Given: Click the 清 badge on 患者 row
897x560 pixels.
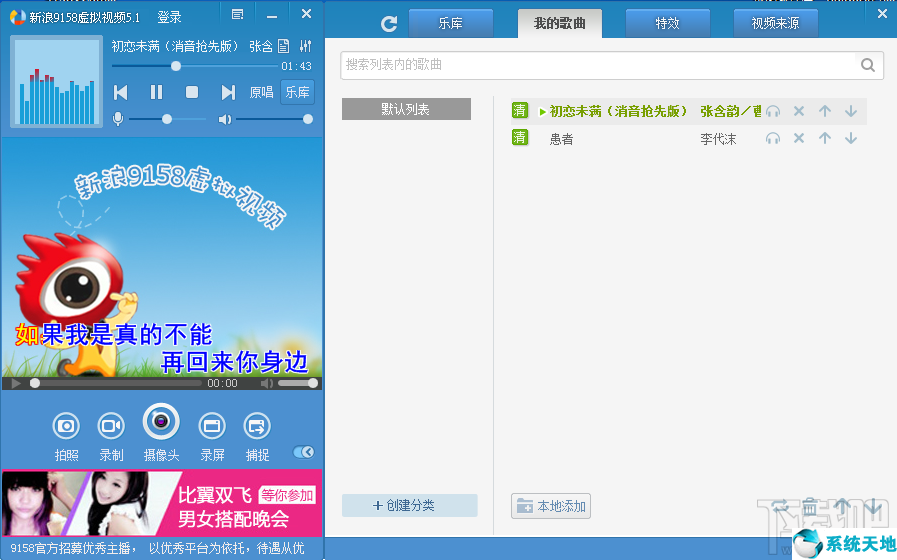Looking at the screenshot, I should [x=519, y=137].
